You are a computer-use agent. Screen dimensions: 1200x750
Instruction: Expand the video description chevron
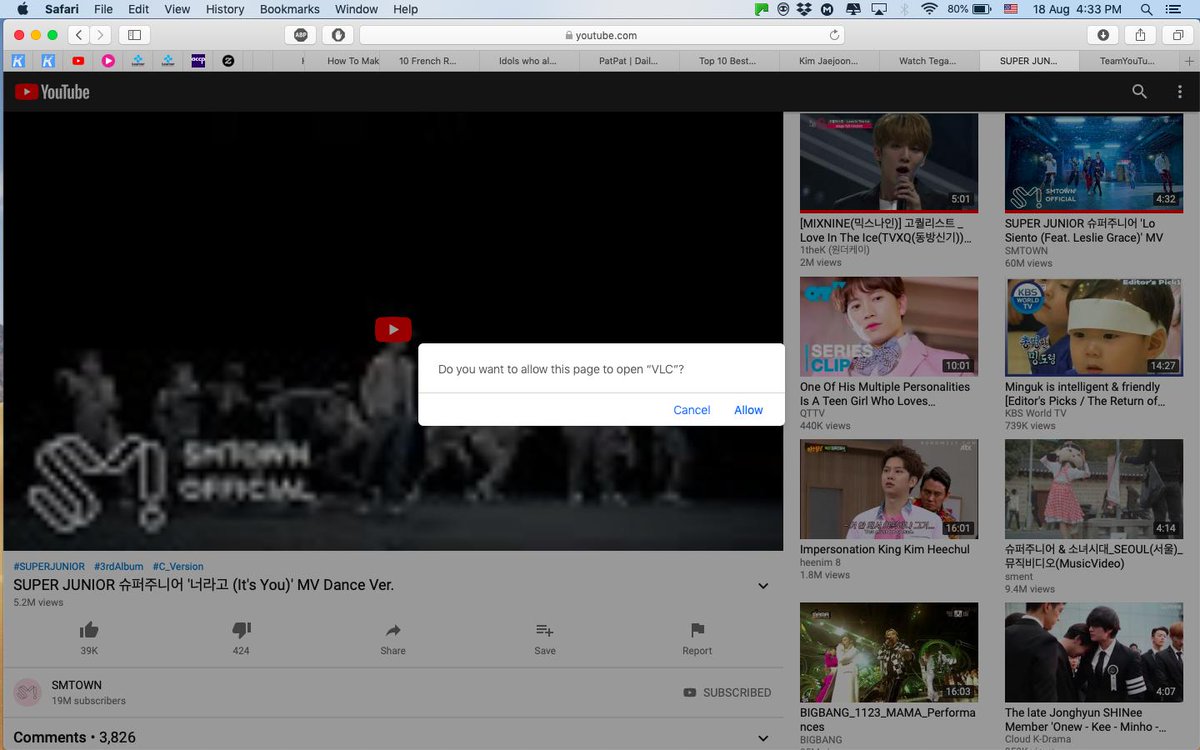click(x=763, y=586)
